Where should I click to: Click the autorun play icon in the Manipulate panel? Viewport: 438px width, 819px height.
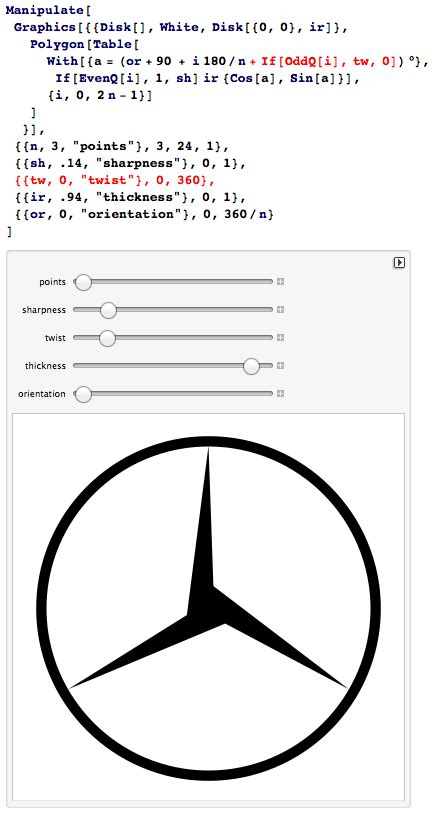click(x=399, y=263)
